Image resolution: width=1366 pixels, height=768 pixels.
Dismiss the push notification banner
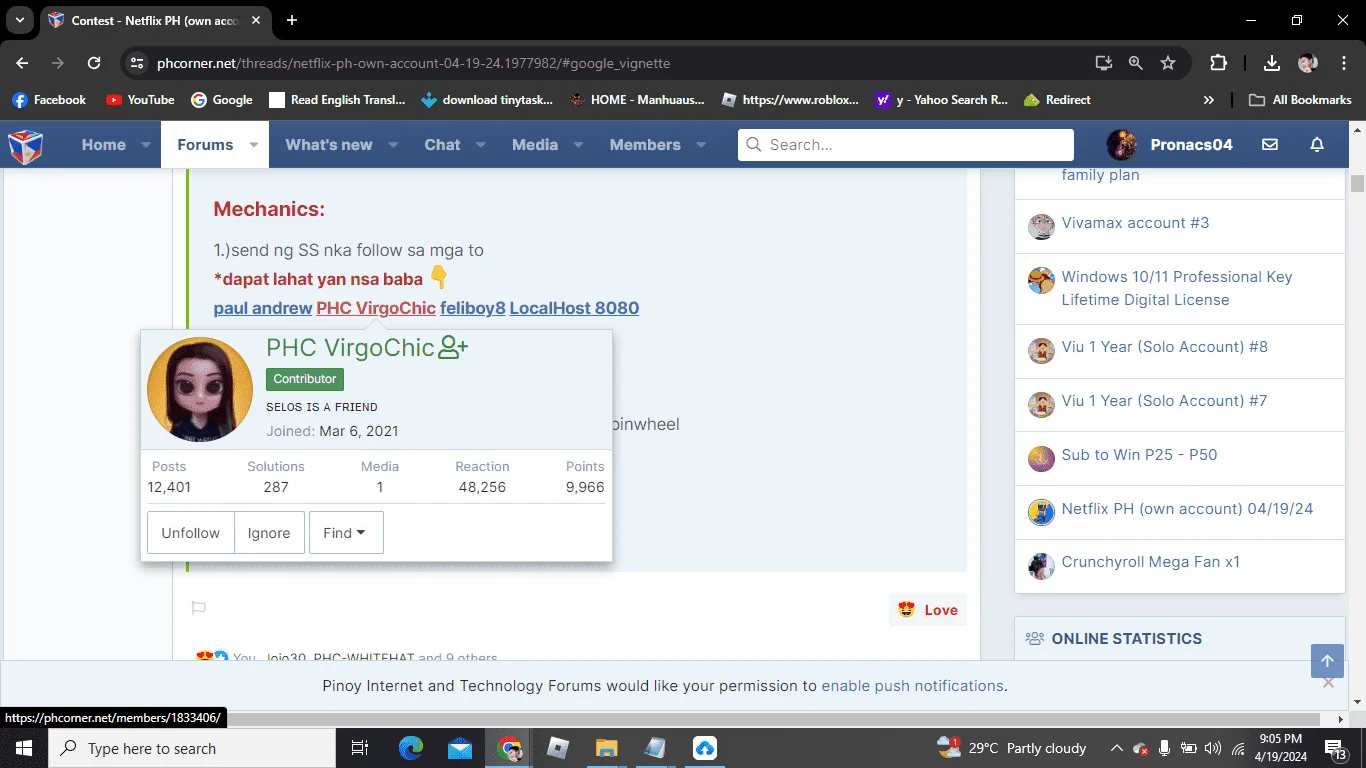(x=1328, y=683)
